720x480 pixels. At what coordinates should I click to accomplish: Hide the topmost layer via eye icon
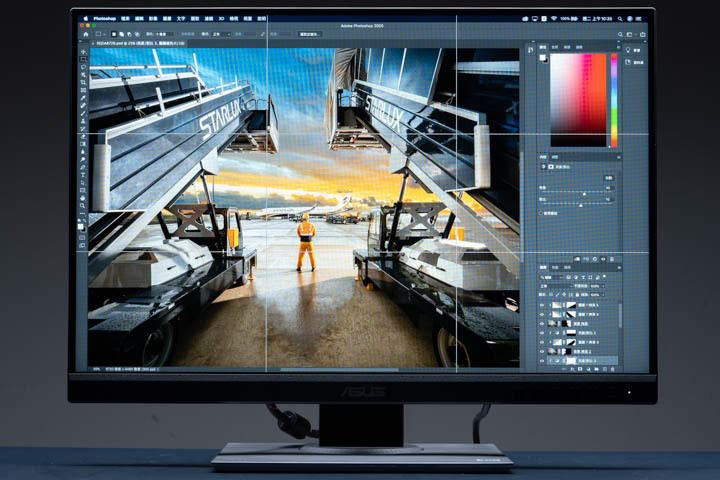point(542,305)
